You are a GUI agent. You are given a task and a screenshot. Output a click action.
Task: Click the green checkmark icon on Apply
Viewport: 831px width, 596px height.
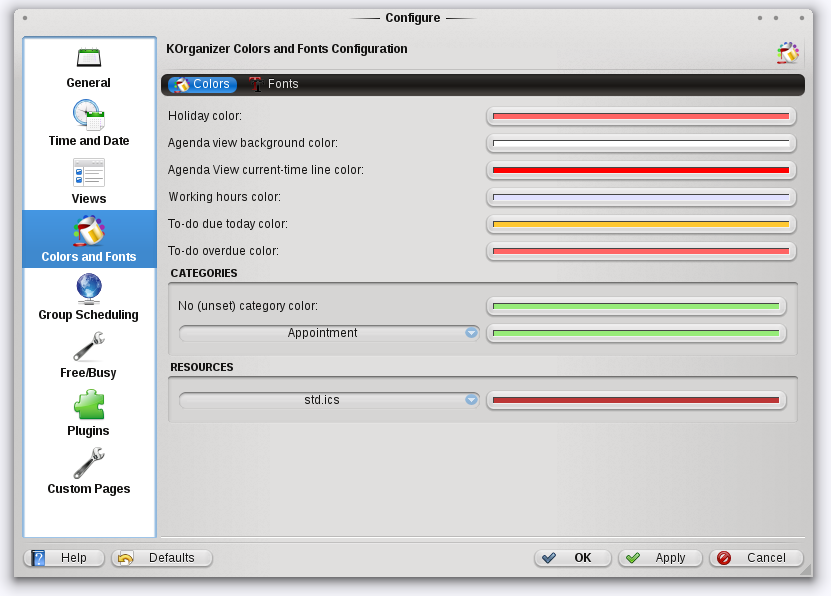click(x=633, y=558)
